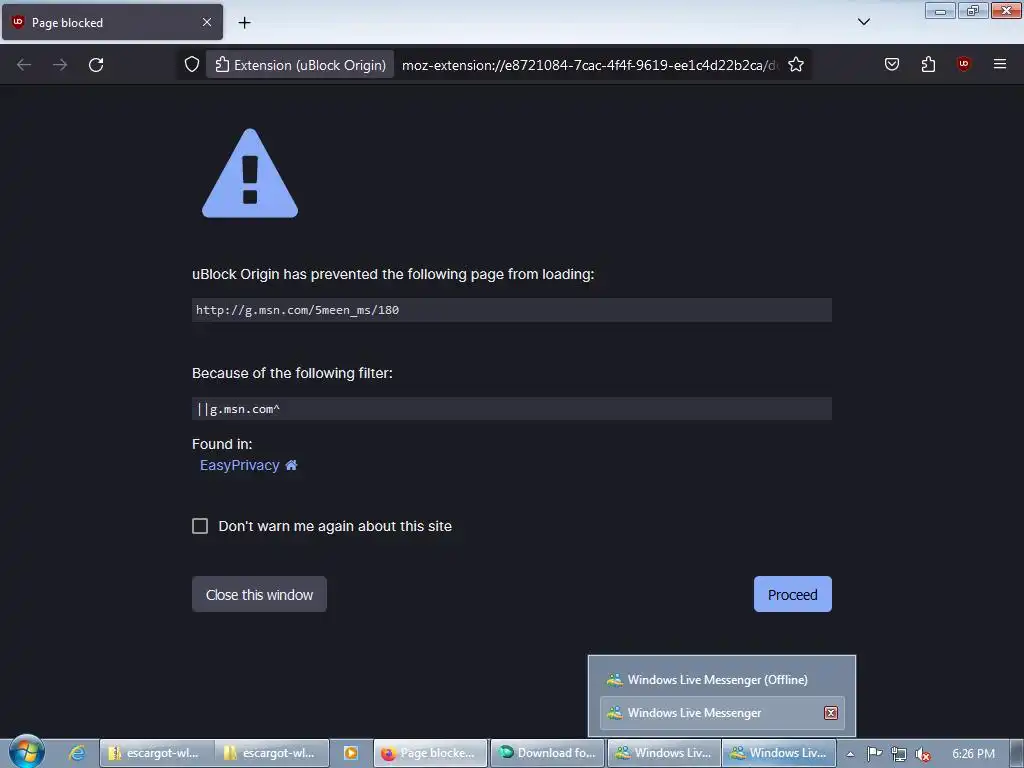Switch to second escargot-wl taskbar item

coord(272,753)
